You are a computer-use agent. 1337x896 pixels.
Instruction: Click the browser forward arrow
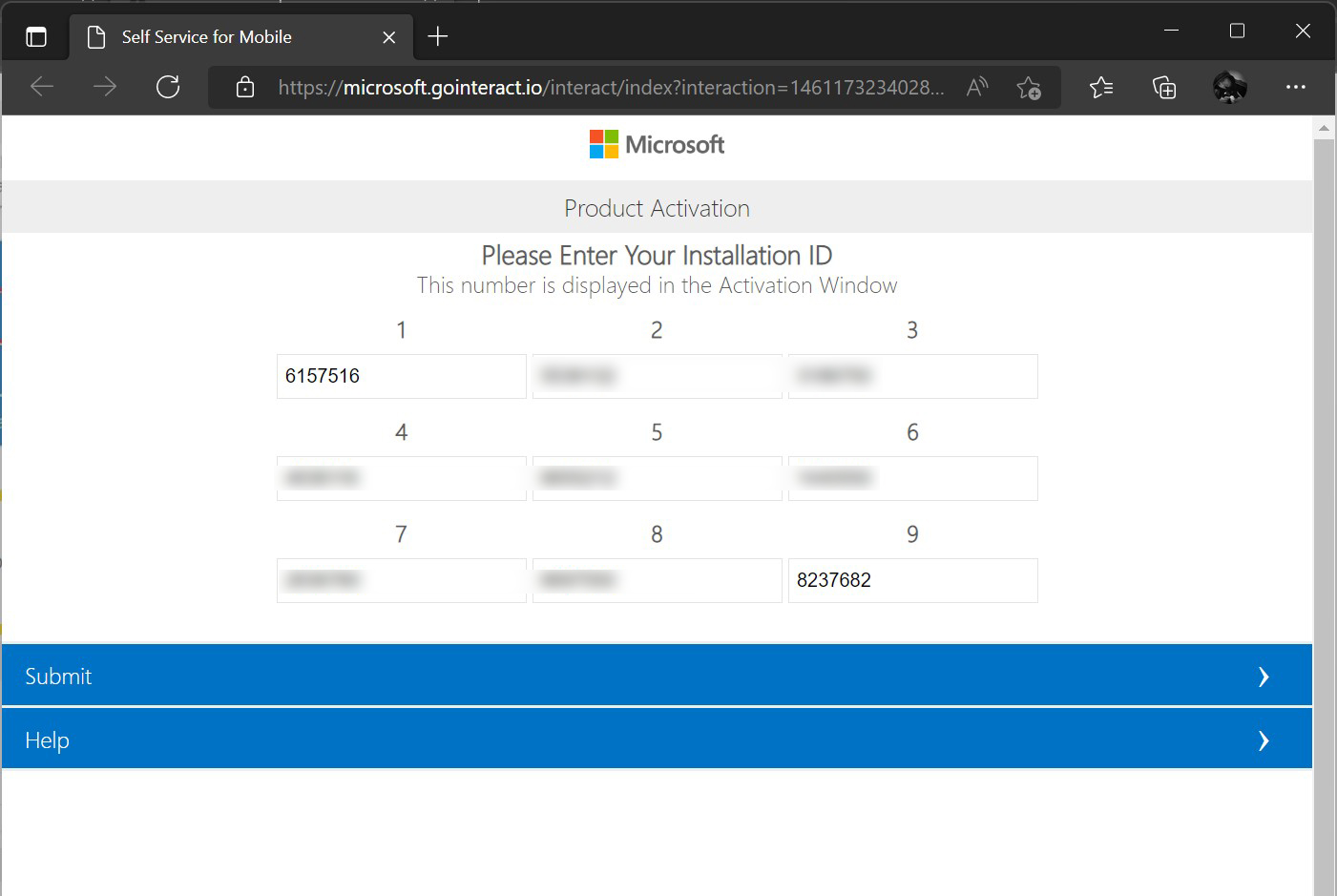pyautogui.click(x=105, y=87)
